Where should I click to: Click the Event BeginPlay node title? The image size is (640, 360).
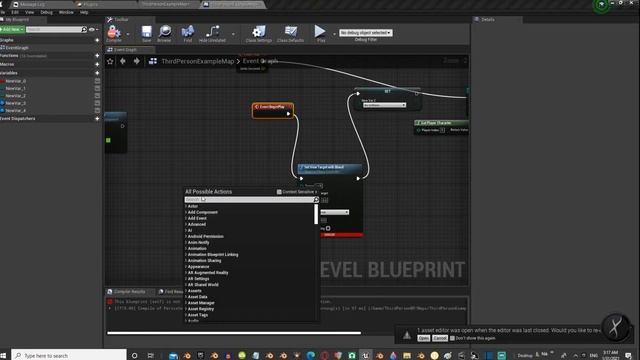(272, 107)
